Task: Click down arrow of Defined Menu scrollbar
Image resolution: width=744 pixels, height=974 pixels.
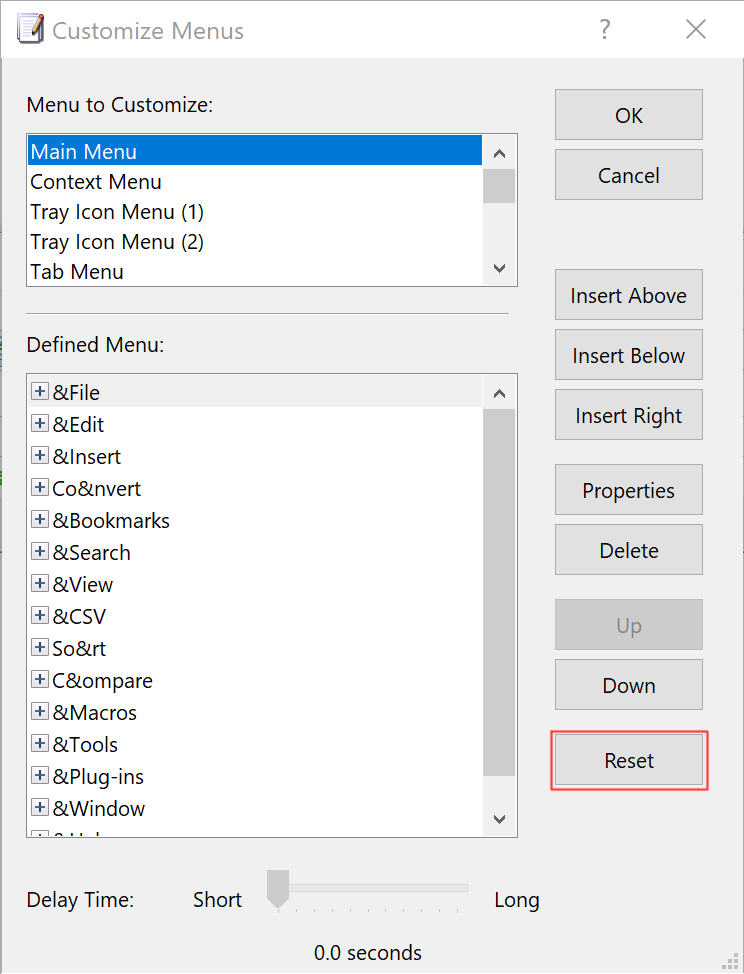Action: [499, 819]
